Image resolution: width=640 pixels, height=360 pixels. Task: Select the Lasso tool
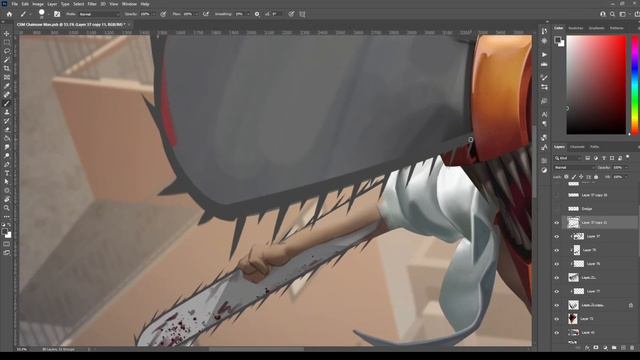[7, 51]
